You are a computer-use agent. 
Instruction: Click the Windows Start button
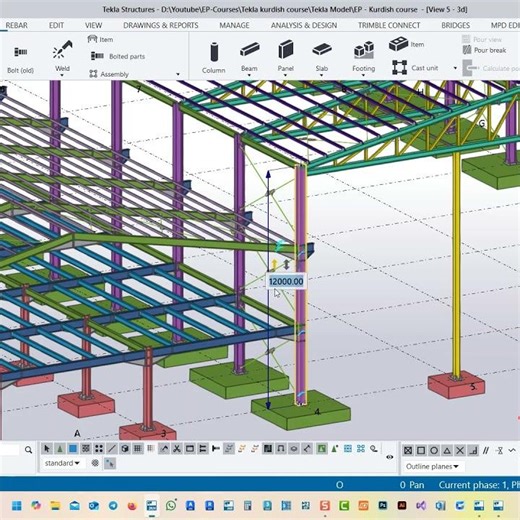click(17, 506)
